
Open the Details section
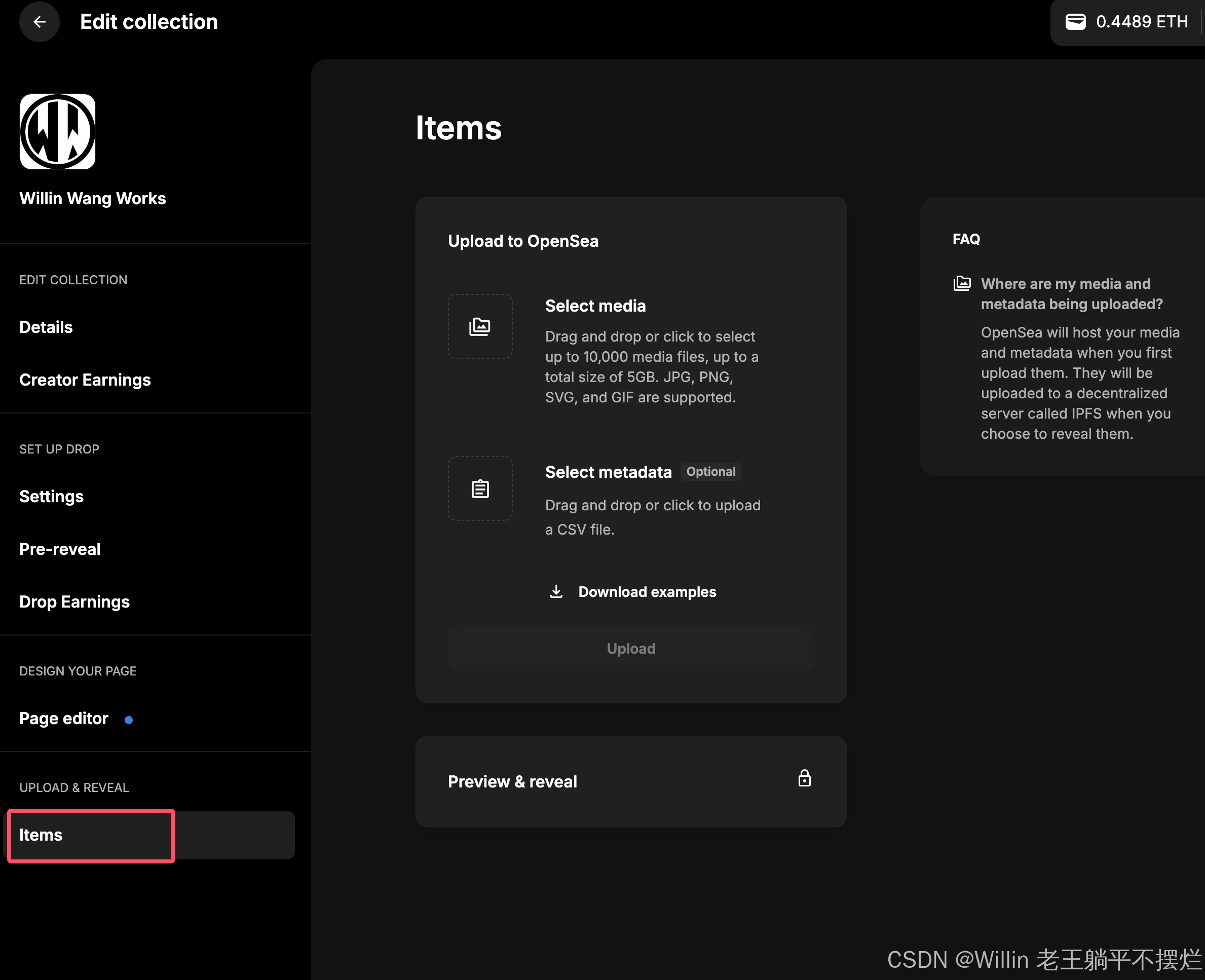[x=46, y=327]
